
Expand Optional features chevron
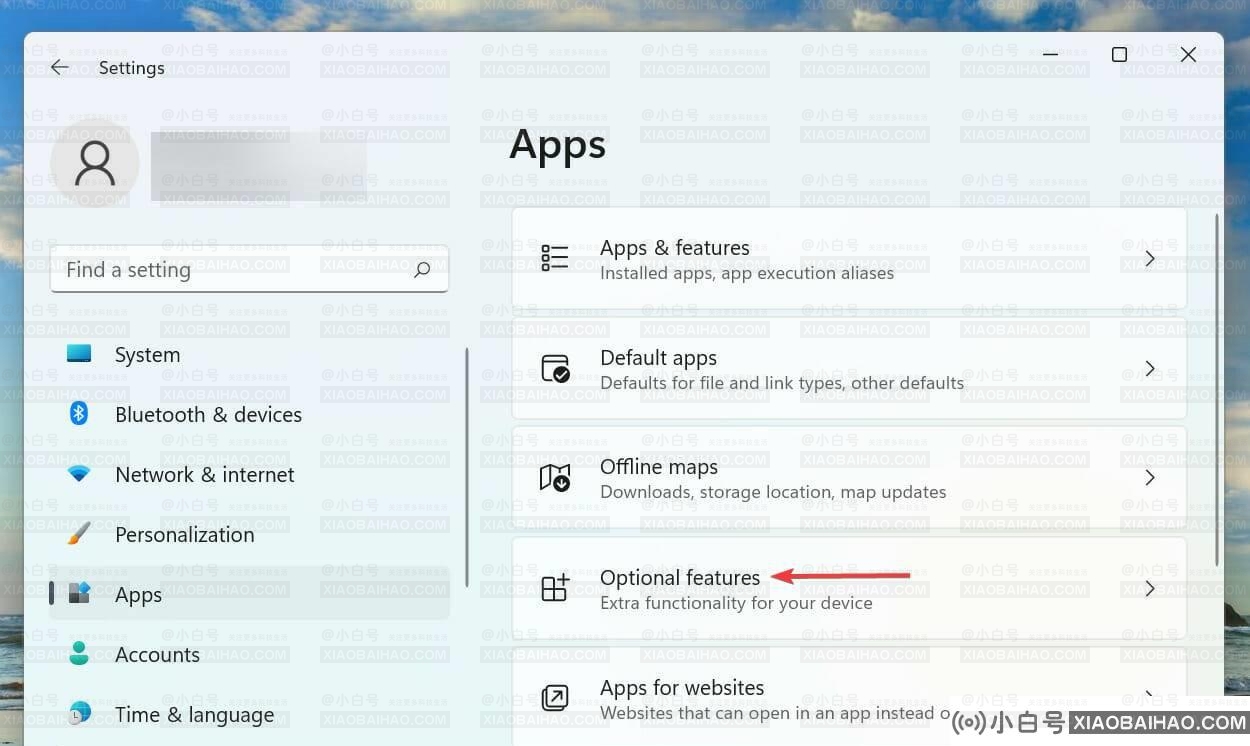(x=1150, y=588)
